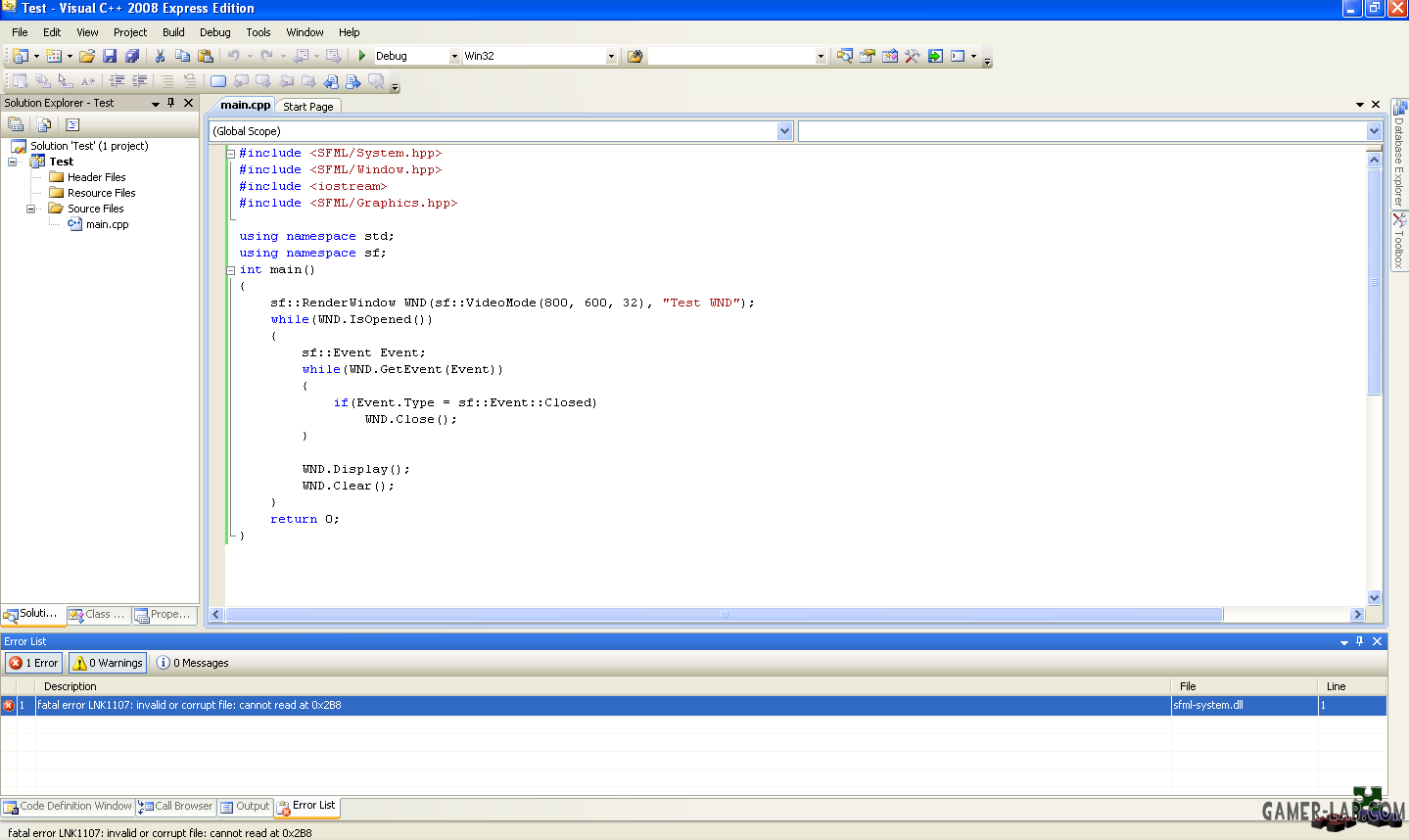Image resolution: width=1409 pixels, height=840 pixels.
Task: Open the Find combo box dropdown arrow
Action: pos(821,56)
